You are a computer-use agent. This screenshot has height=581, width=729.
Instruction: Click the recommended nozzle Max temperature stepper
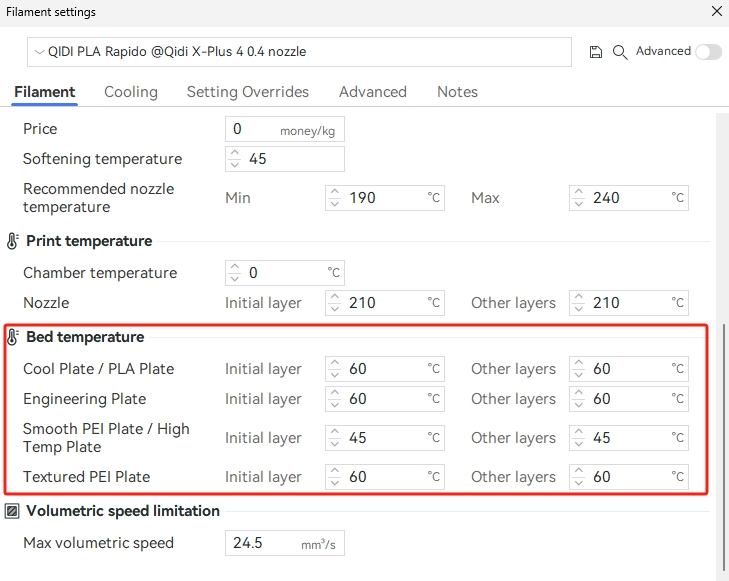tap(579, 198)
